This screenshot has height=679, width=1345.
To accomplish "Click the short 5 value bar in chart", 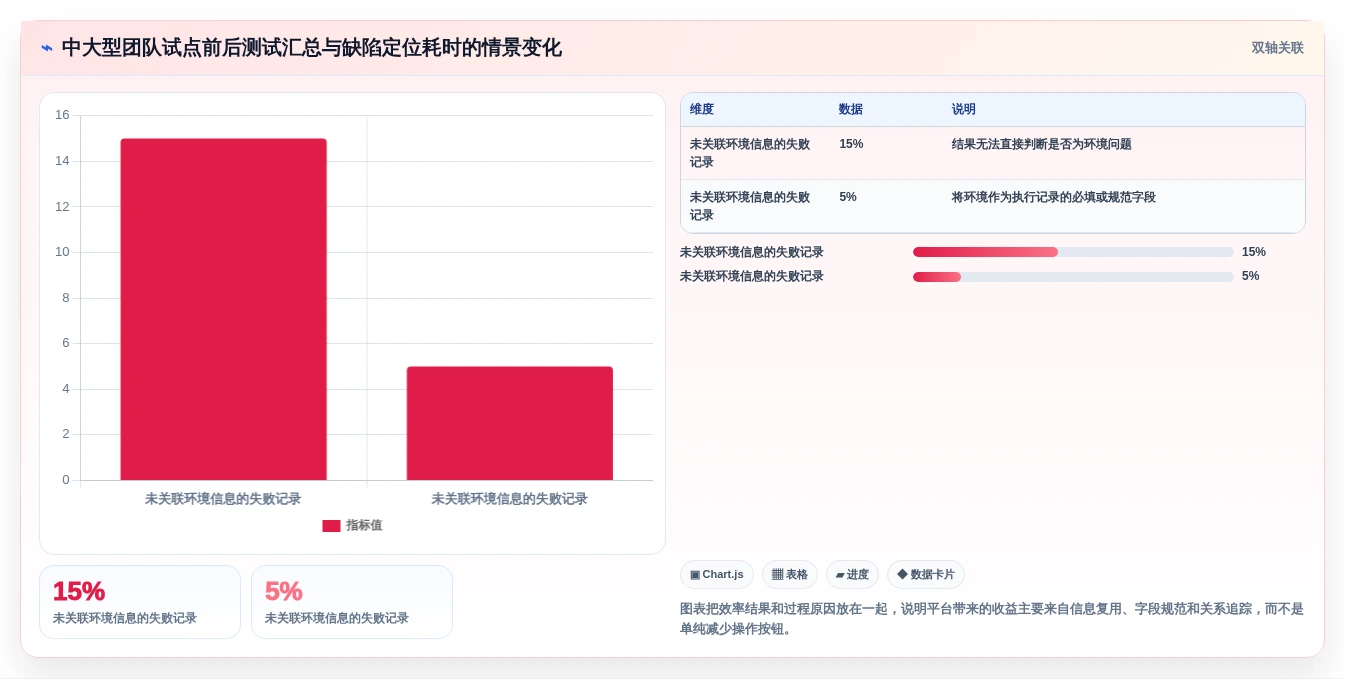I will (x=510, y=423).
